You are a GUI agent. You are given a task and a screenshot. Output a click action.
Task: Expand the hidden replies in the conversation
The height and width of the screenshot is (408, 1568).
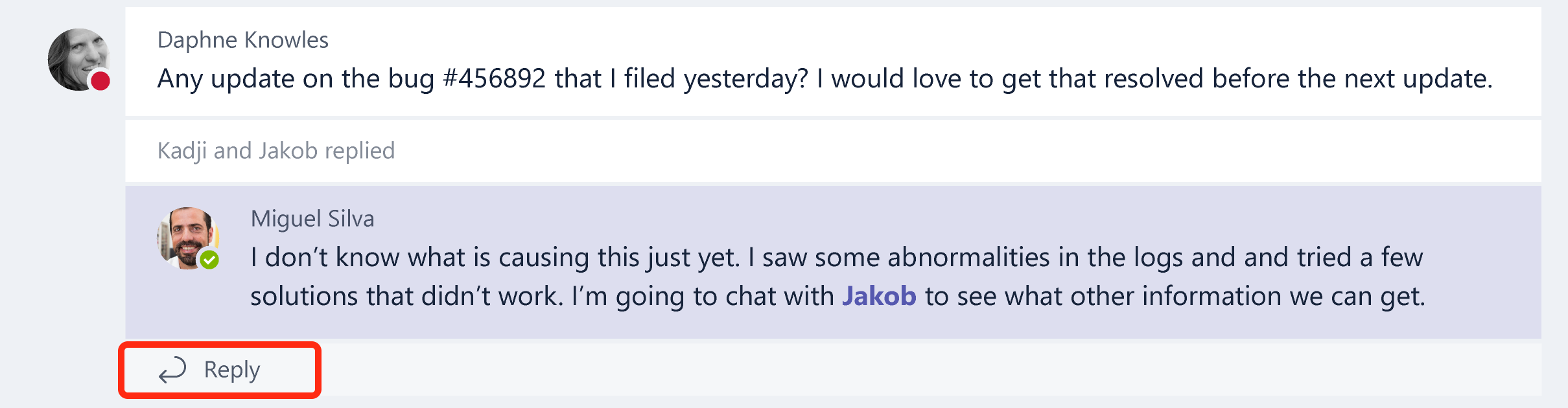tap(276, 150)
